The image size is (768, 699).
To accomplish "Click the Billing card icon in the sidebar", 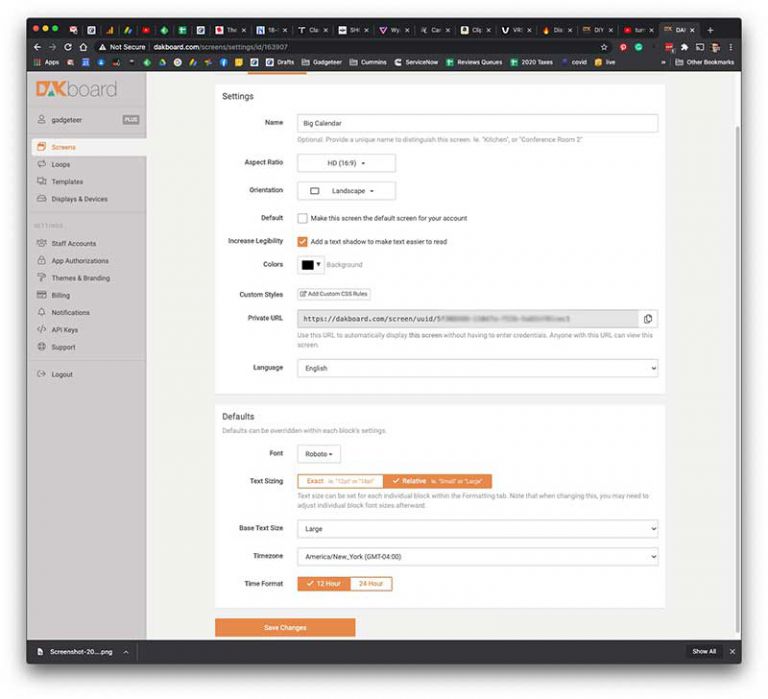I will [x=41, y=295].
